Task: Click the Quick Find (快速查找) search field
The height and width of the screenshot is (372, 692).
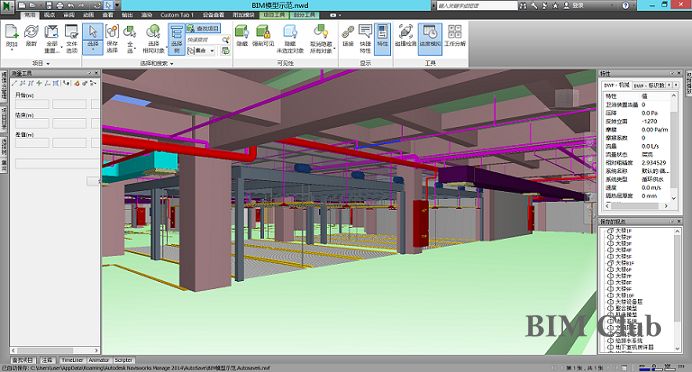Action: 204,40
